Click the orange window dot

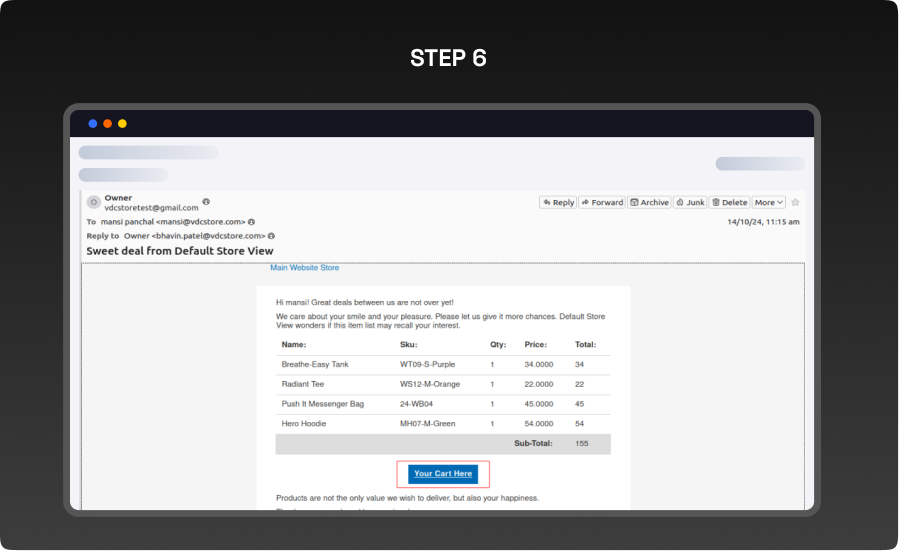click(107, 124)
